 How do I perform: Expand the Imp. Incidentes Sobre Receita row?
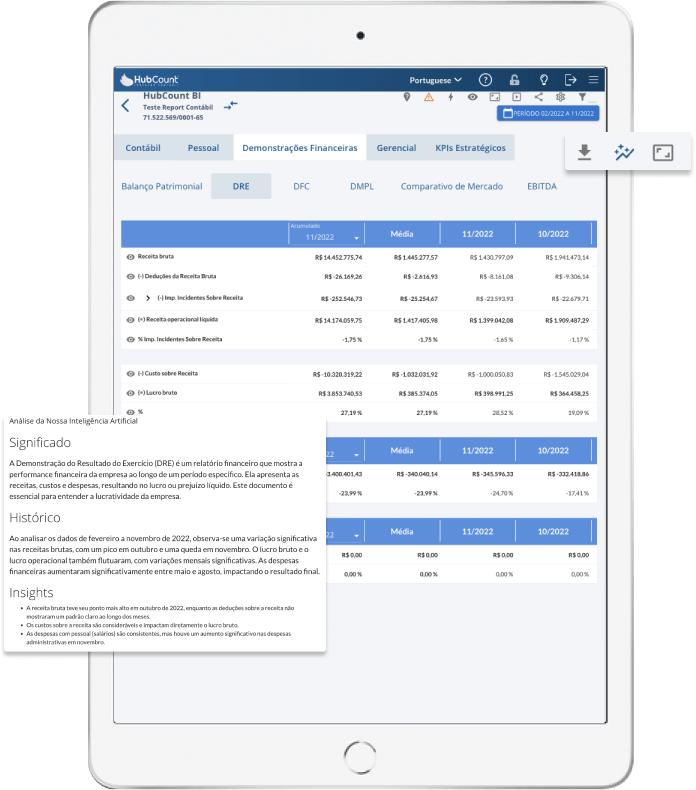(148, 298)
